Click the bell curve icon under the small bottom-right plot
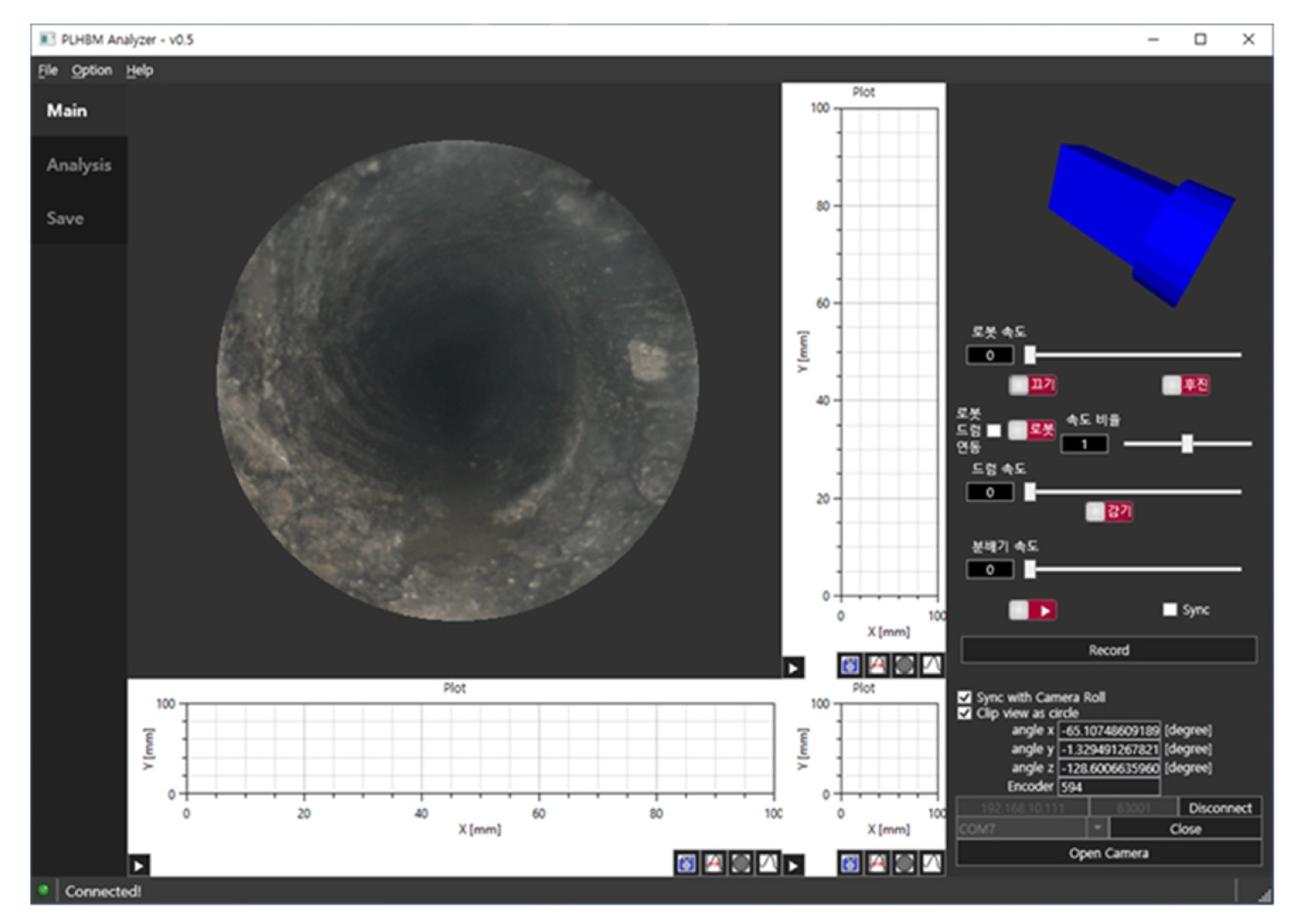This screenshot has height=924, width=1293. click(x=931, y=863)
